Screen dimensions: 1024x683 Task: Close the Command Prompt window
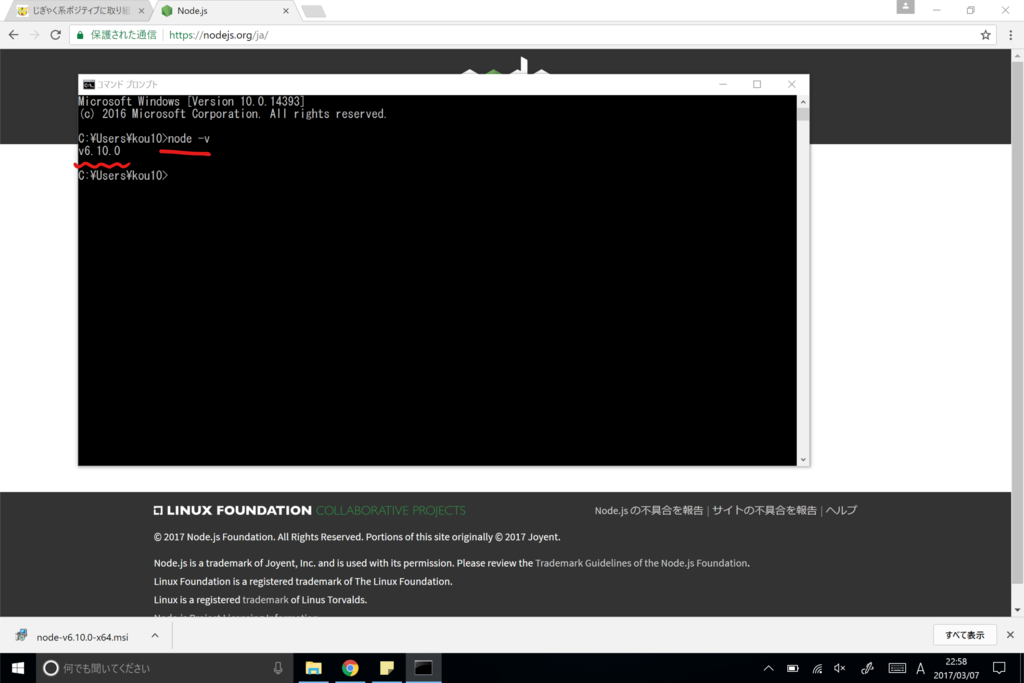792,84
